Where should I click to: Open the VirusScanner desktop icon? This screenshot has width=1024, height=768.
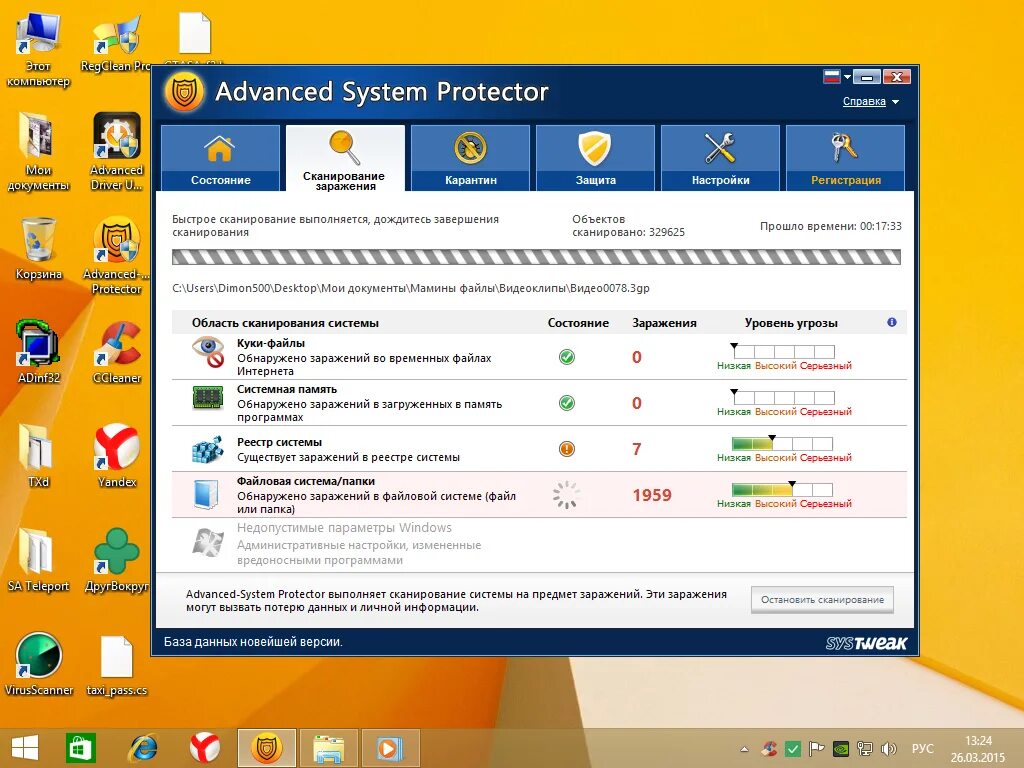point(39,664)
